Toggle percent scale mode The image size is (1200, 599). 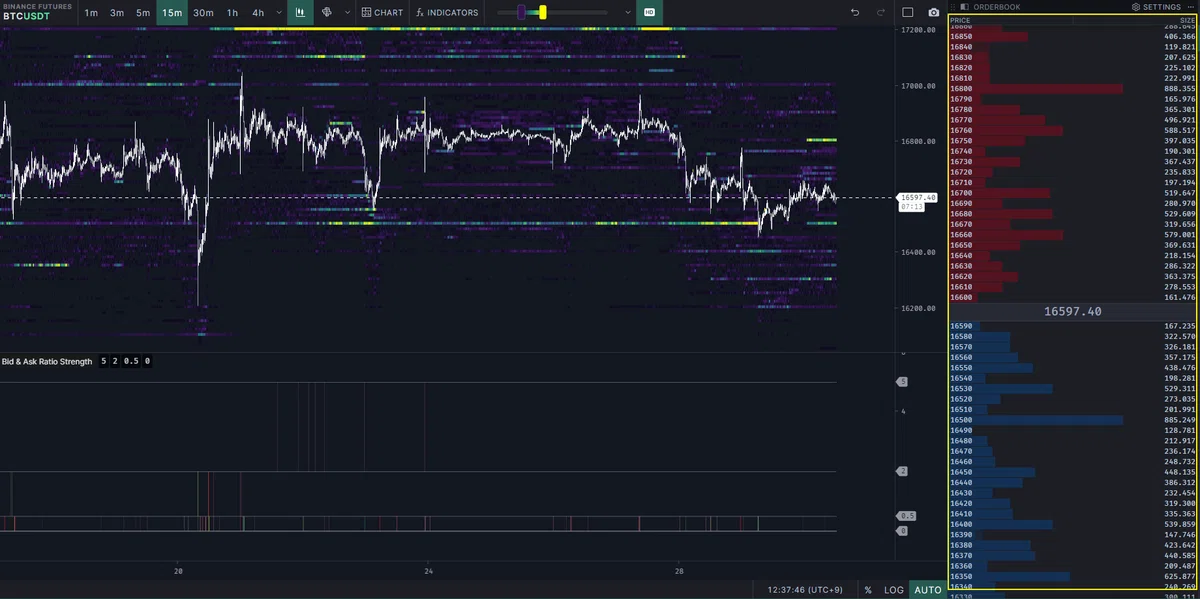pyautogui.click(x=868, y=590)
